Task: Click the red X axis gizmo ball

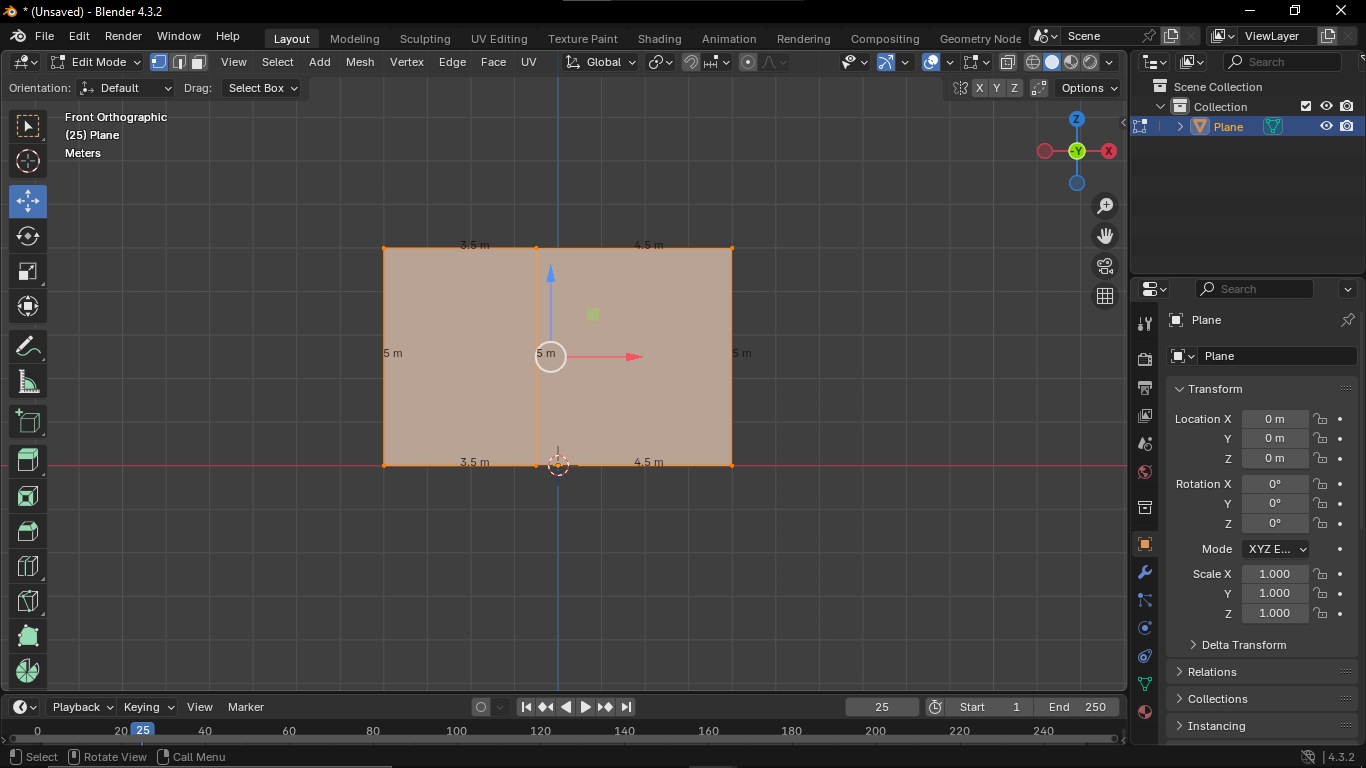Action: pos(1109,151)
